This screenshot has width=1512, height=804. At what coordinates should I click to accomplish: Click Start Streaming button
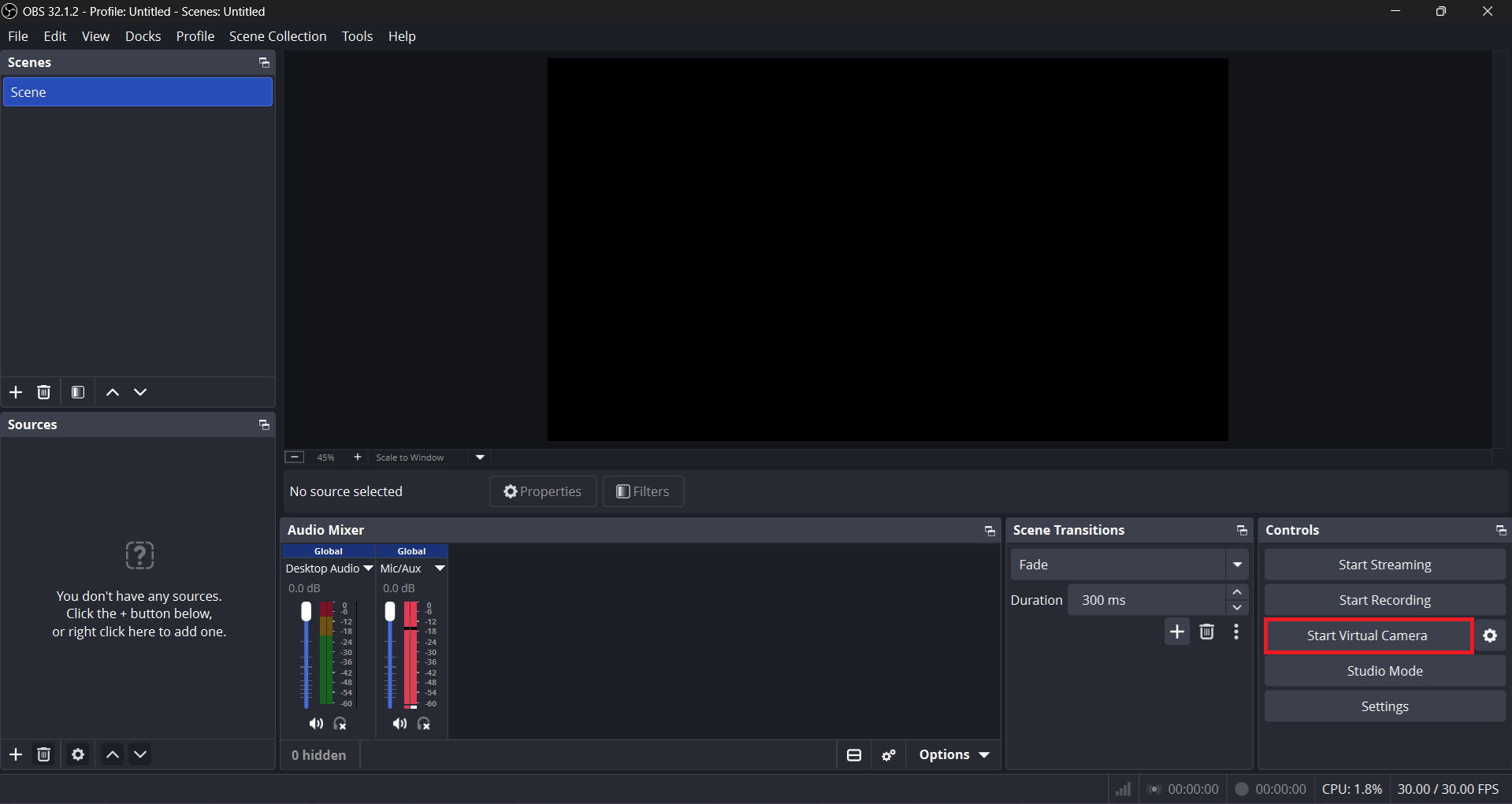click(x=1385, y=565)
